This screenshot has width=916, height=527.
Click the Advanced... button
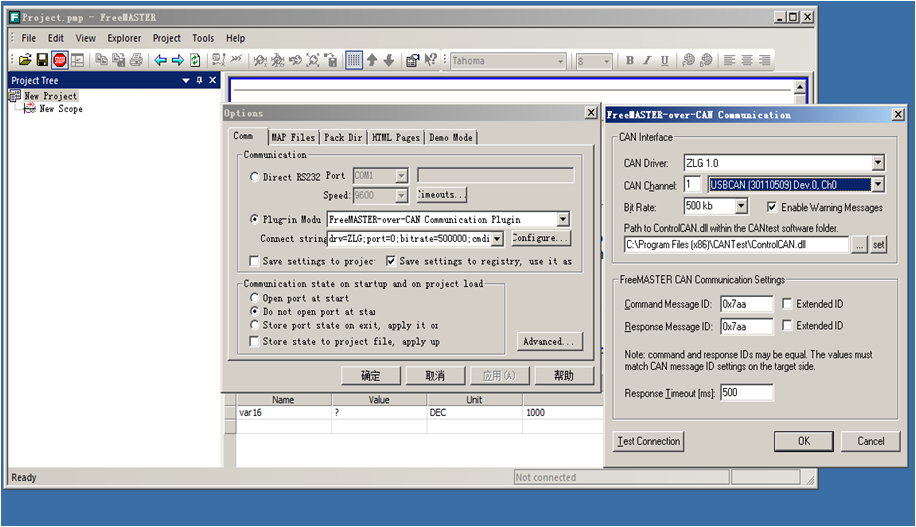[x=549, y=341]
